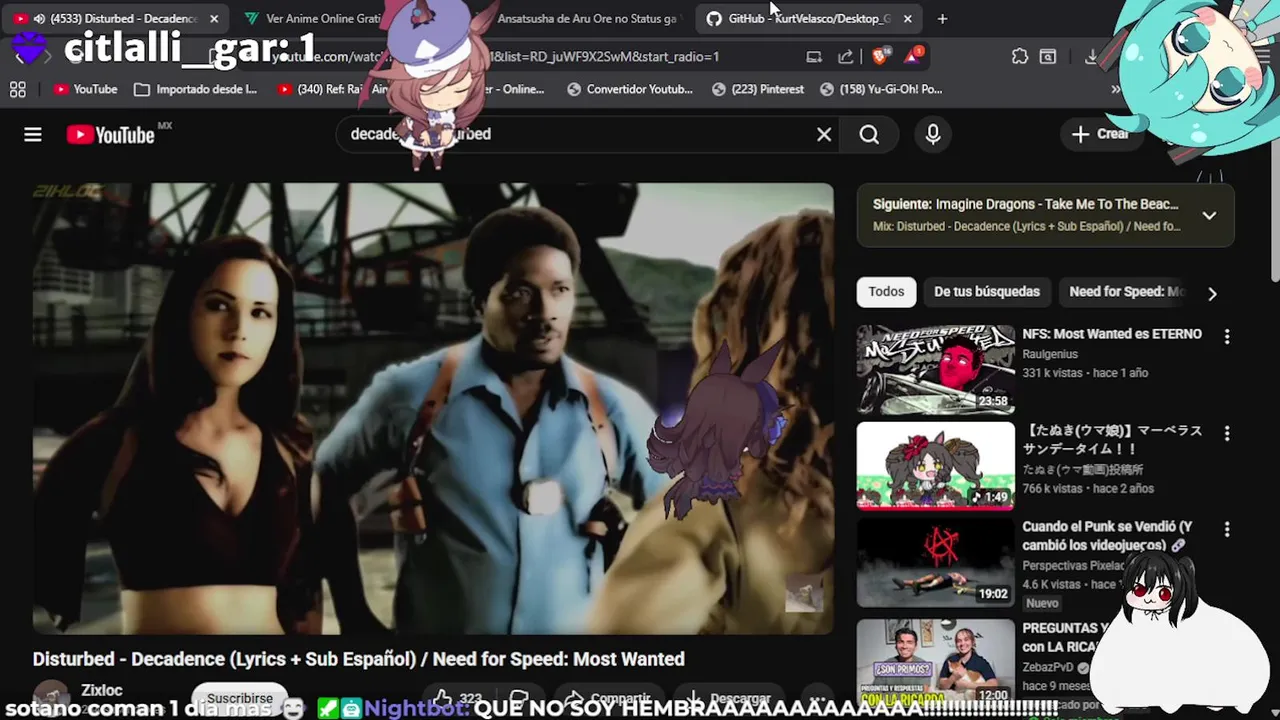The width and height of the screenshot is (1280, 720).
Task: Switch to the Disturbed - Decadence browser tab
Action: (x=117, y=18)
